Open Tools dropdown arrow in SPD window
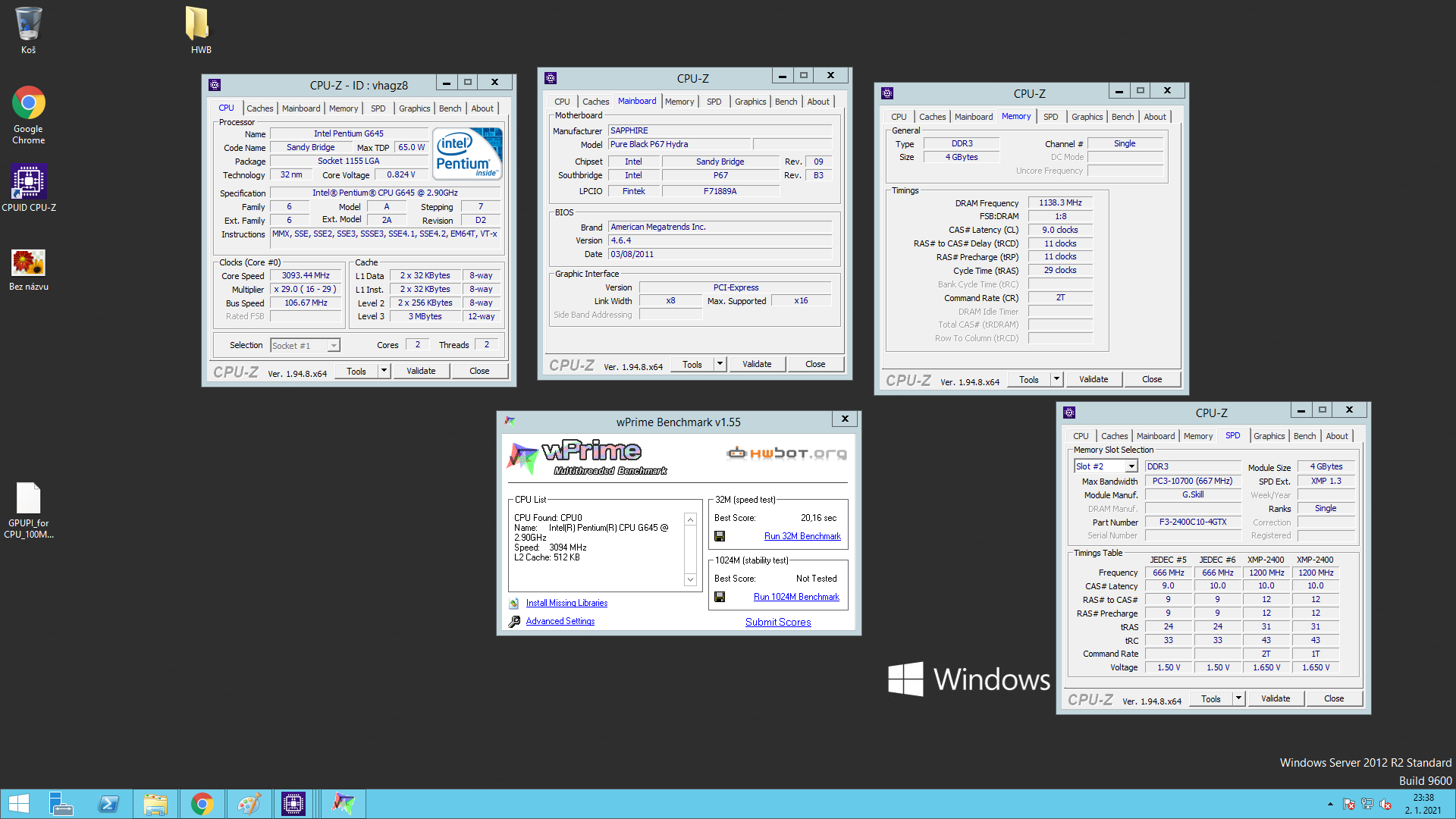The width and height of the screenshot is (1456, 819). [x=1238, y=698]
